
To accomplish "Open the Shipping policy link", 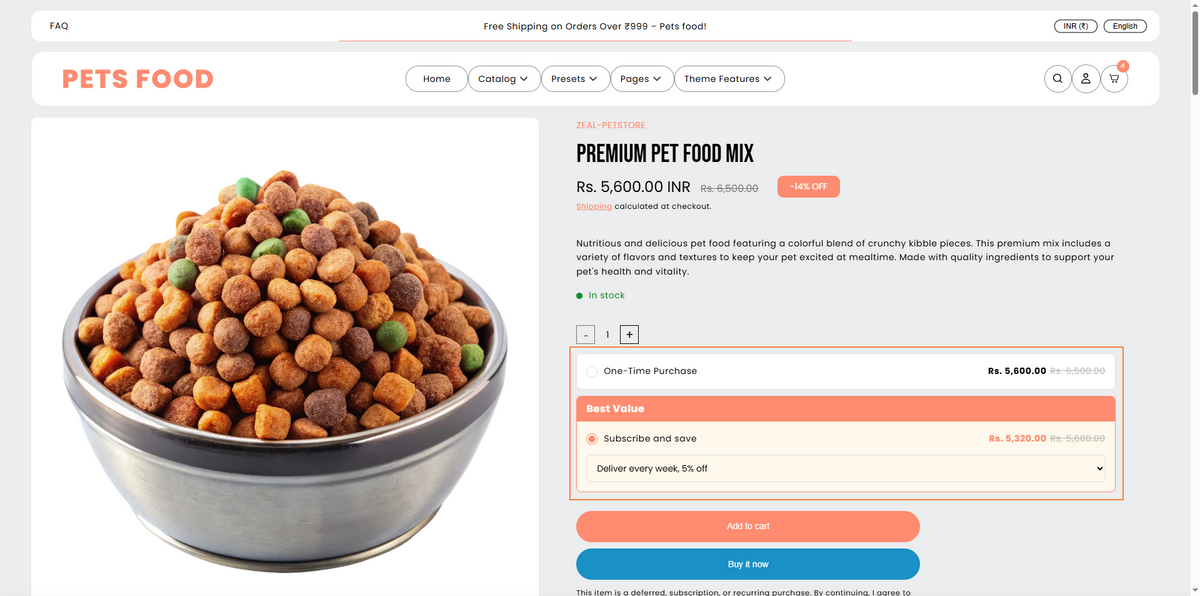I will pos(594,206).
